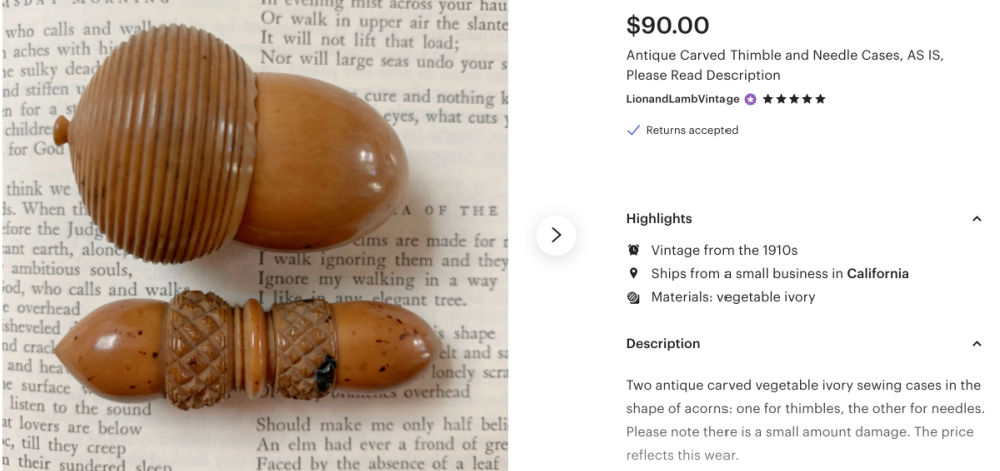Click the purple Star Seller badge icon

[x=751, y=99]
